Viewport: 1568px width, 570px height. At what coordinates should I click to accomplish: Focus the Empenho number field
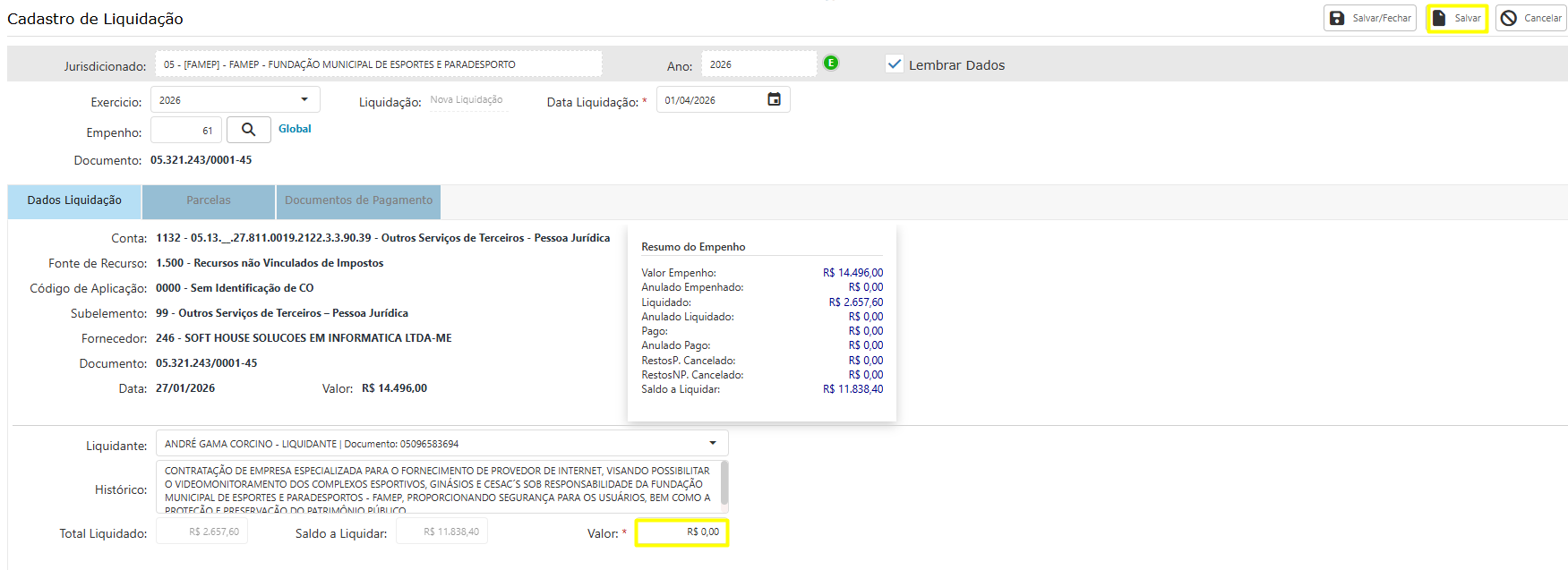(x=186, y=131)
